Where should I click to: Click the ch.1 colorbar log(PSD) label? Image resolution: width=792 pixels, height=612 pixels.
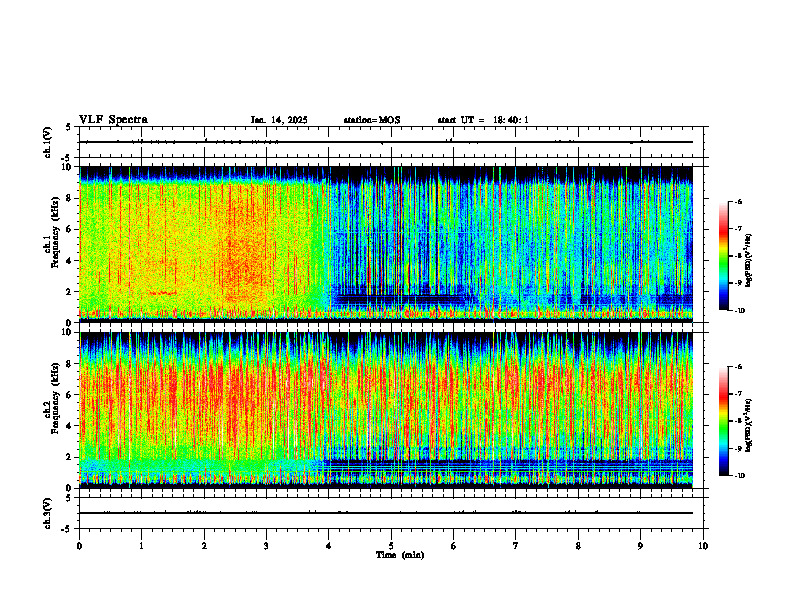coord(749,261)
